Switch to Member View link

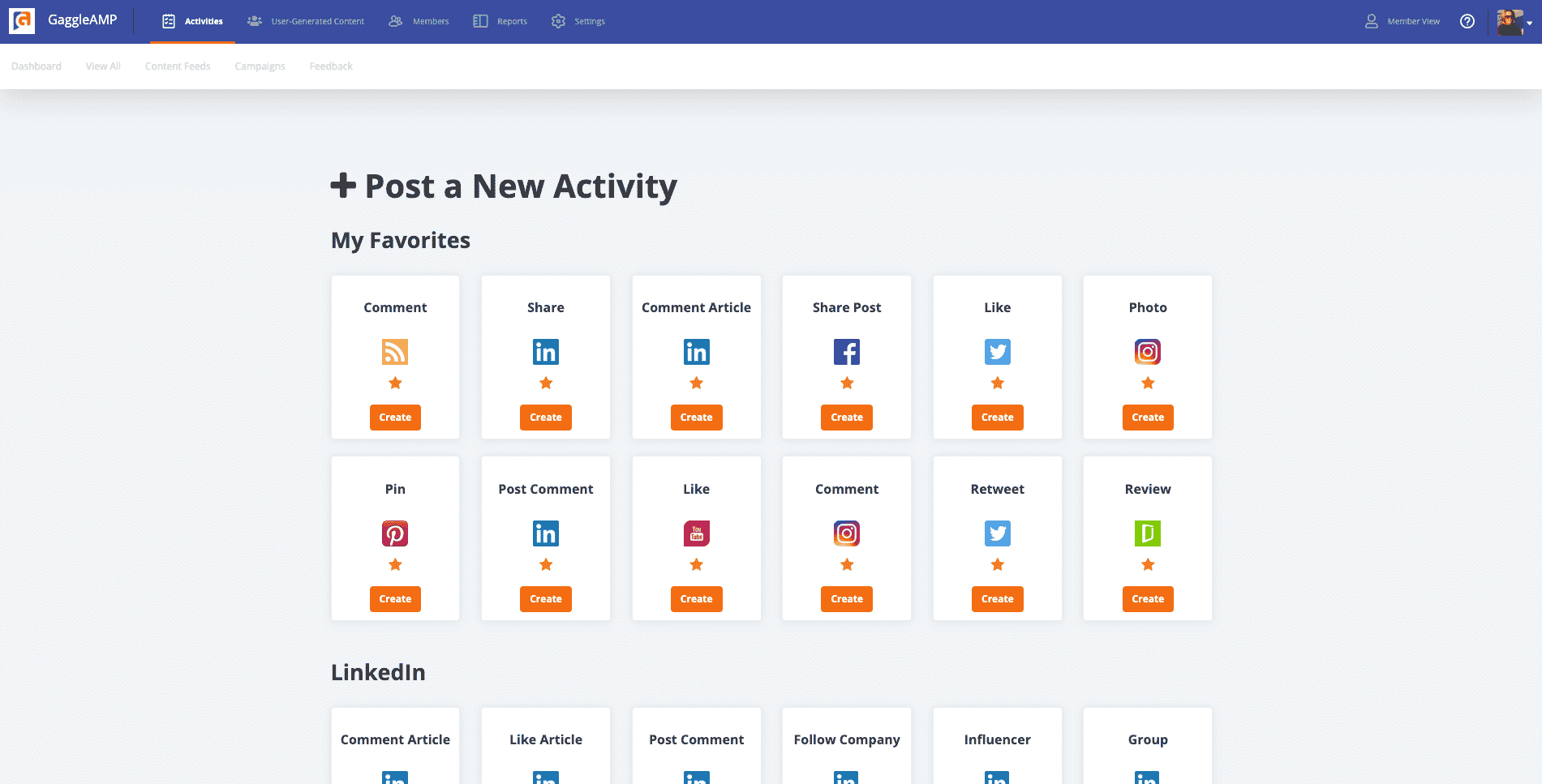1413,22
